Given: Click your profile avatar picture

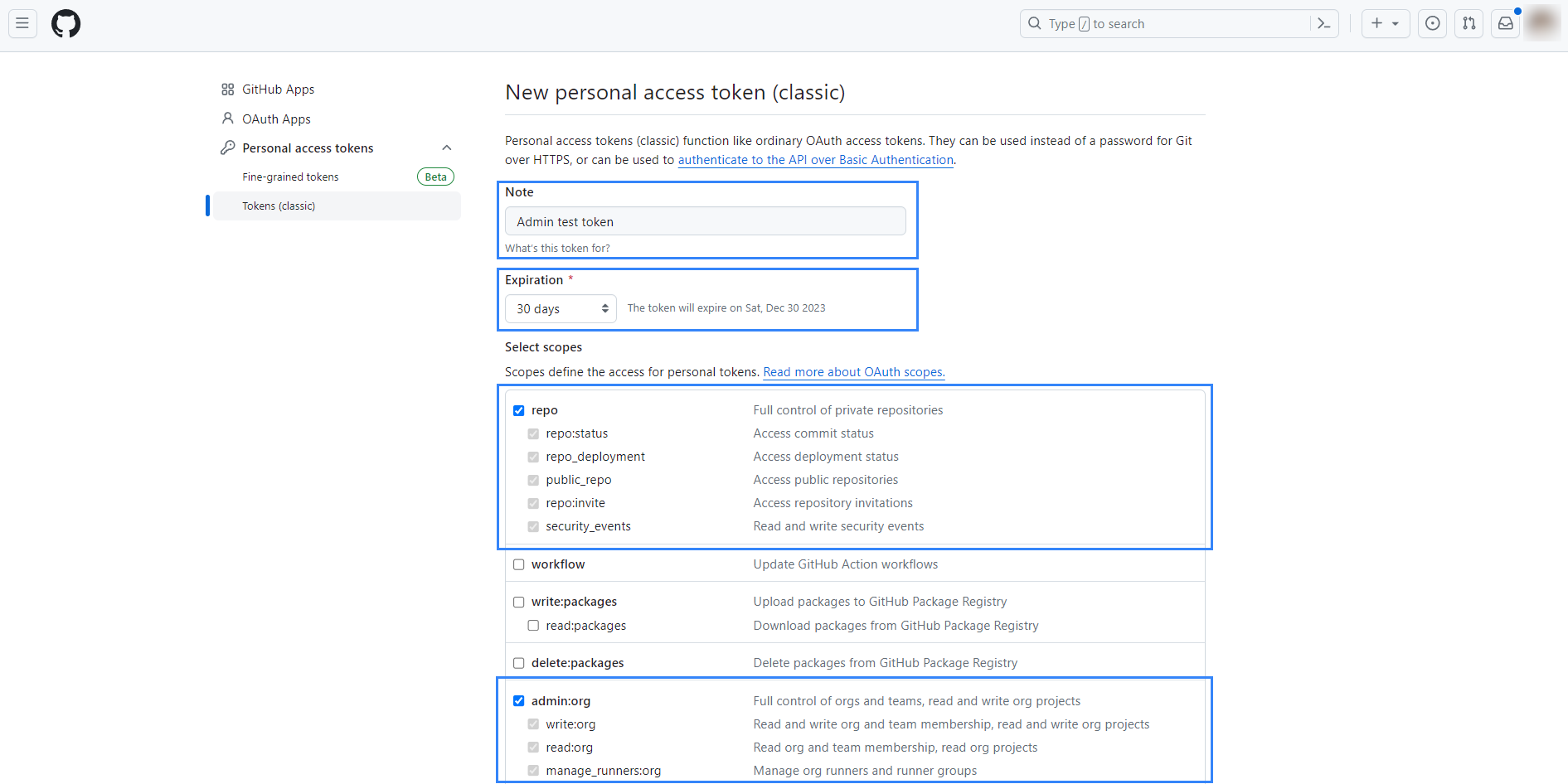Looking at the screenshot, I should point(1541,23).
